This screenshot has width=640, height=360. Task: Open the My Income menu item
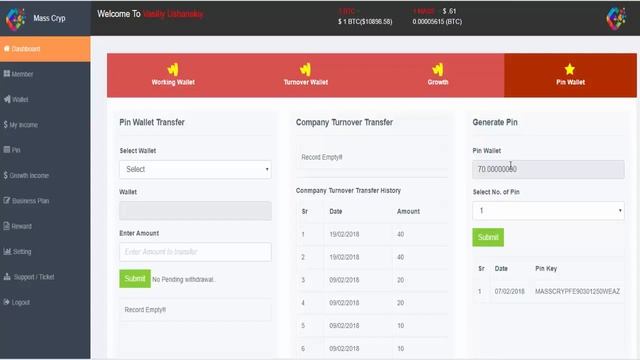pos(45,124)
